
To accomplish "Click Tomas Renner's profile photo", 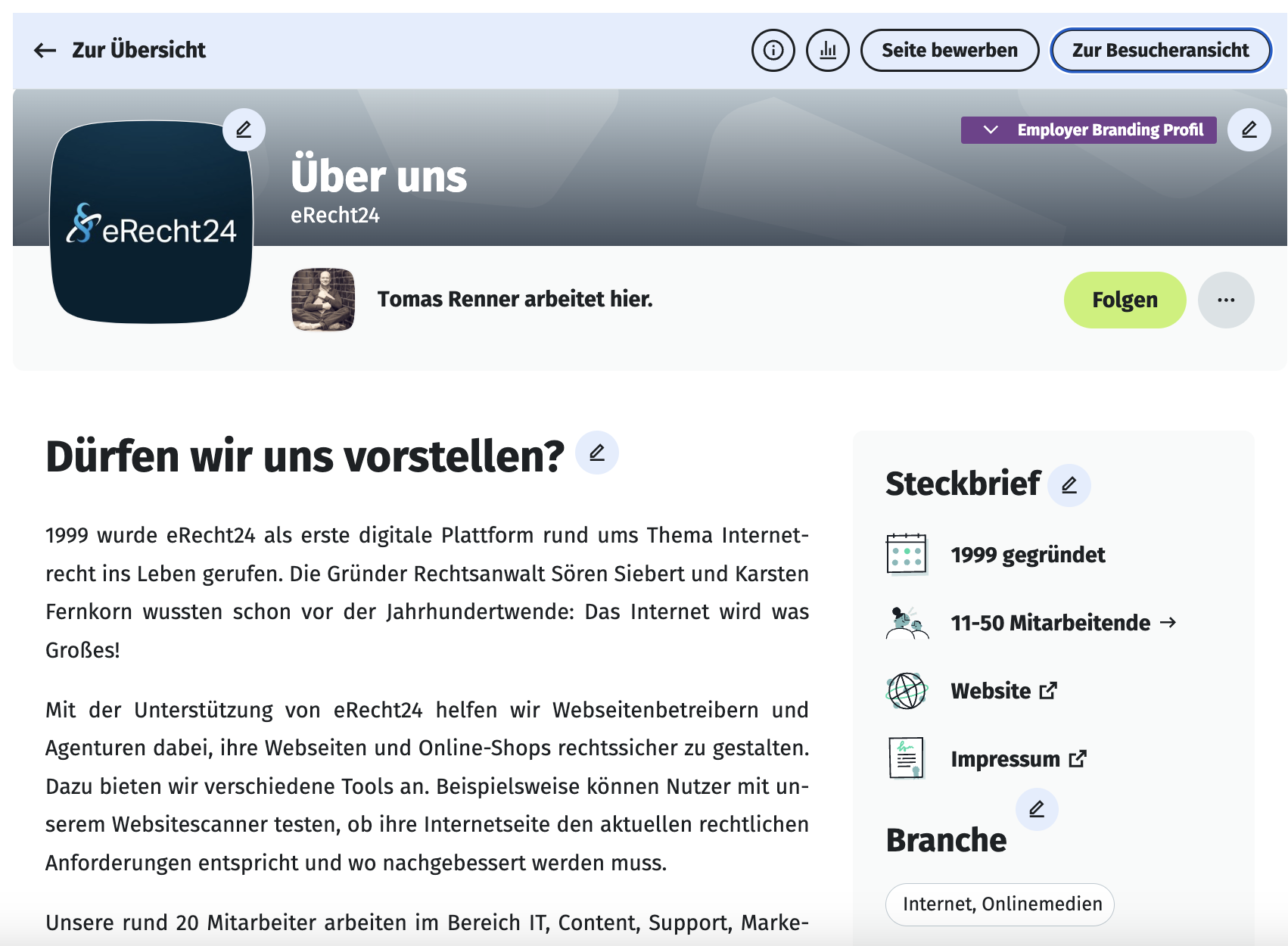I will 323,300.
